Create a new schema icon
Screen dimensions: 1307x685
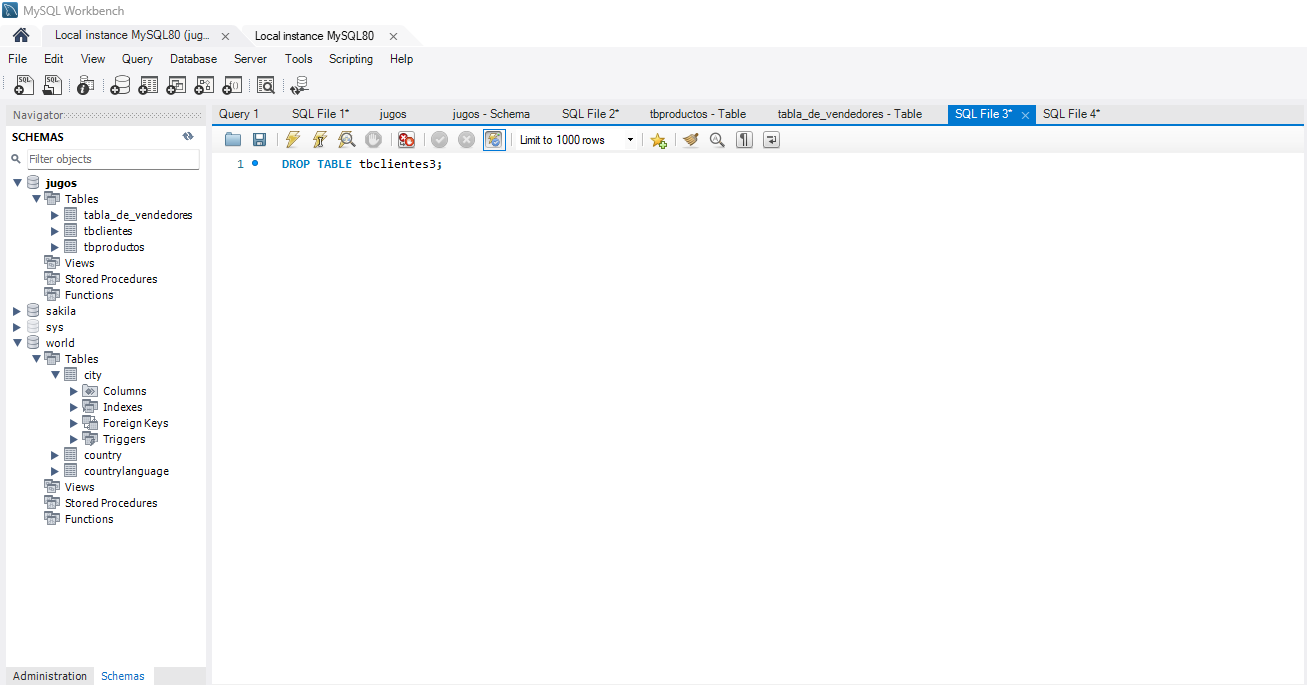coord(120,86)
